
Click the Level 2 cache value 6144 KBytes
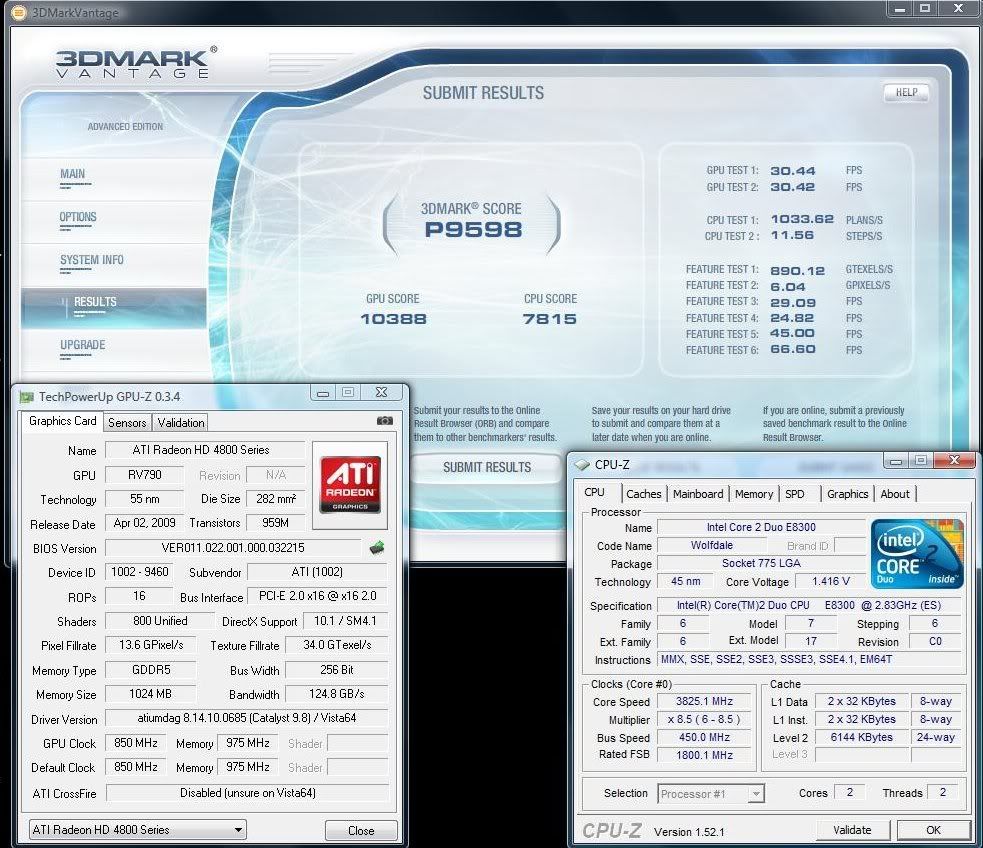click(861, 738)
